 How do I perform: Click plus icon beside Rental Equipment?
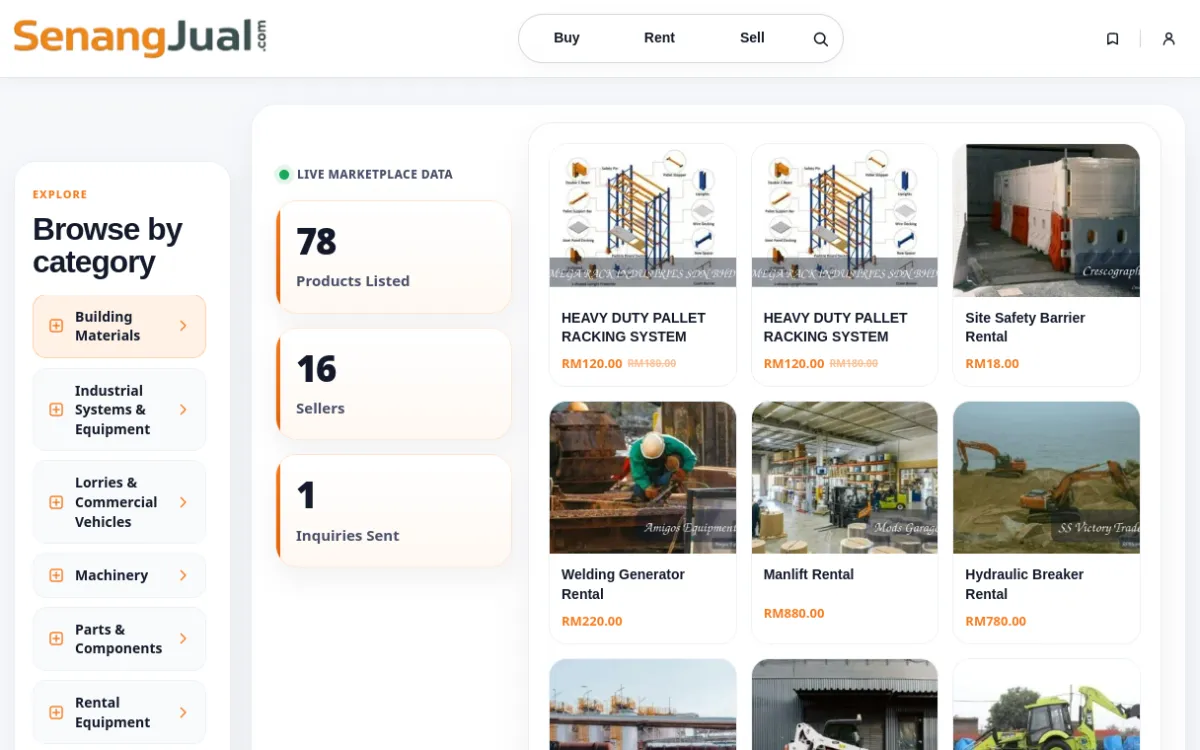pos(56,713)
